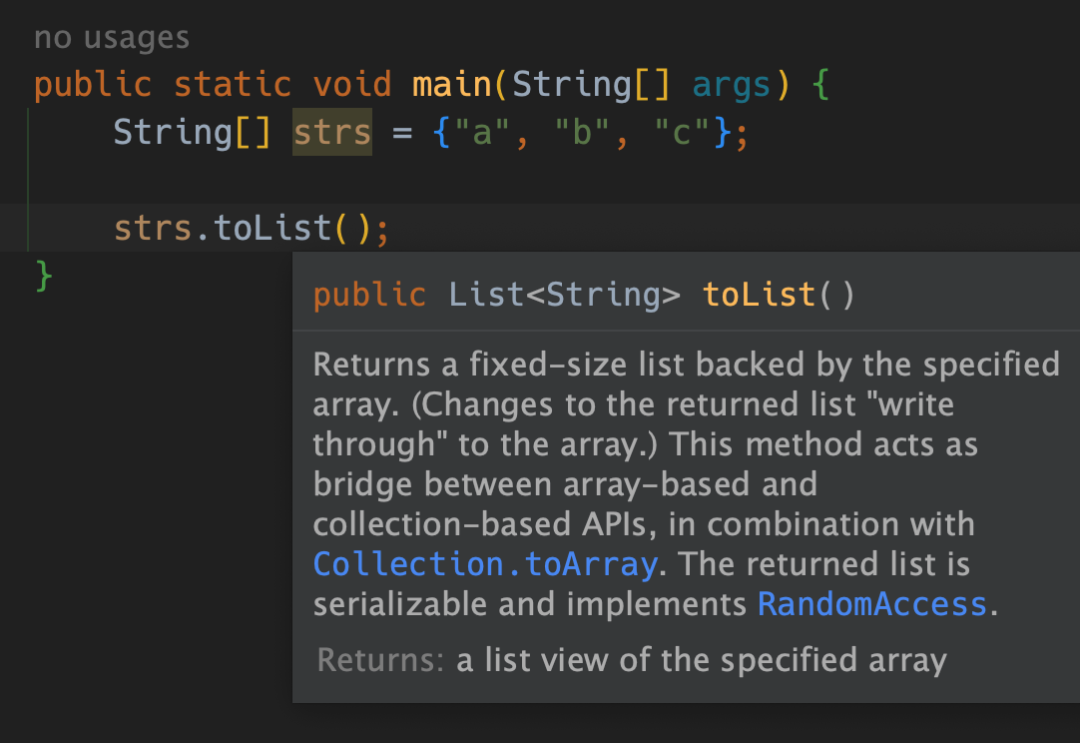Follow the RandomAccess link in the popup
The width and height of the screenshot is (1080, 743).
coord(872,605)
